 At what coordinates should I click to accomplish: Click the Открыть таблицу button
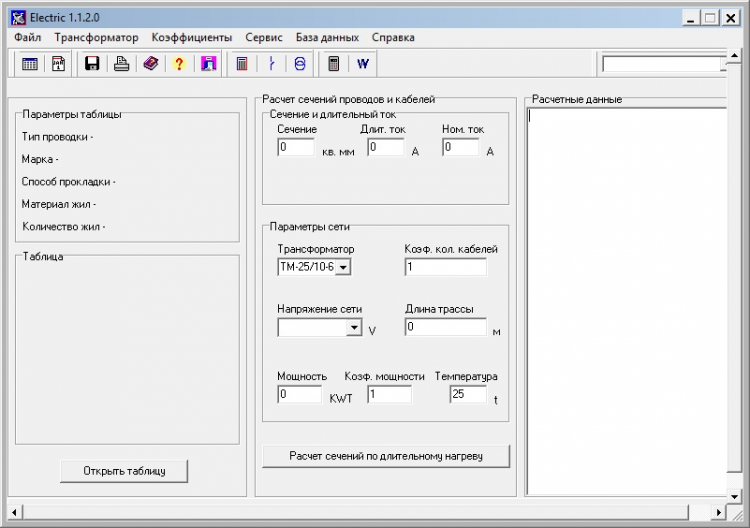pyautogui.click(x=124, y=471)
